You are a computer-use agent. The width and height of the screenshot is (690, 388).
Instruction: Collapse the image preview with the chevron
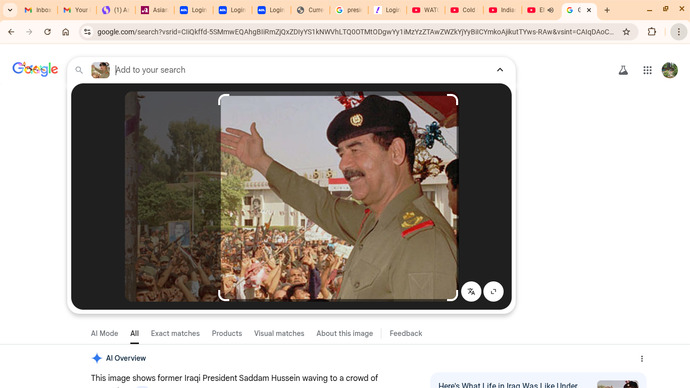(500, 70)
